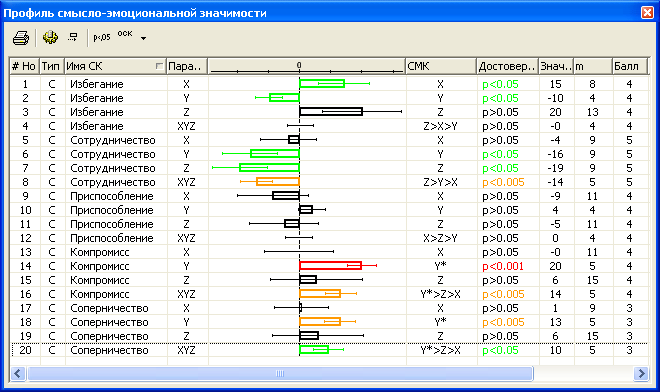This screenshot has height=392, width=660.
Task: Click the 'Достовер..' column header
Action: coord(507,66)
